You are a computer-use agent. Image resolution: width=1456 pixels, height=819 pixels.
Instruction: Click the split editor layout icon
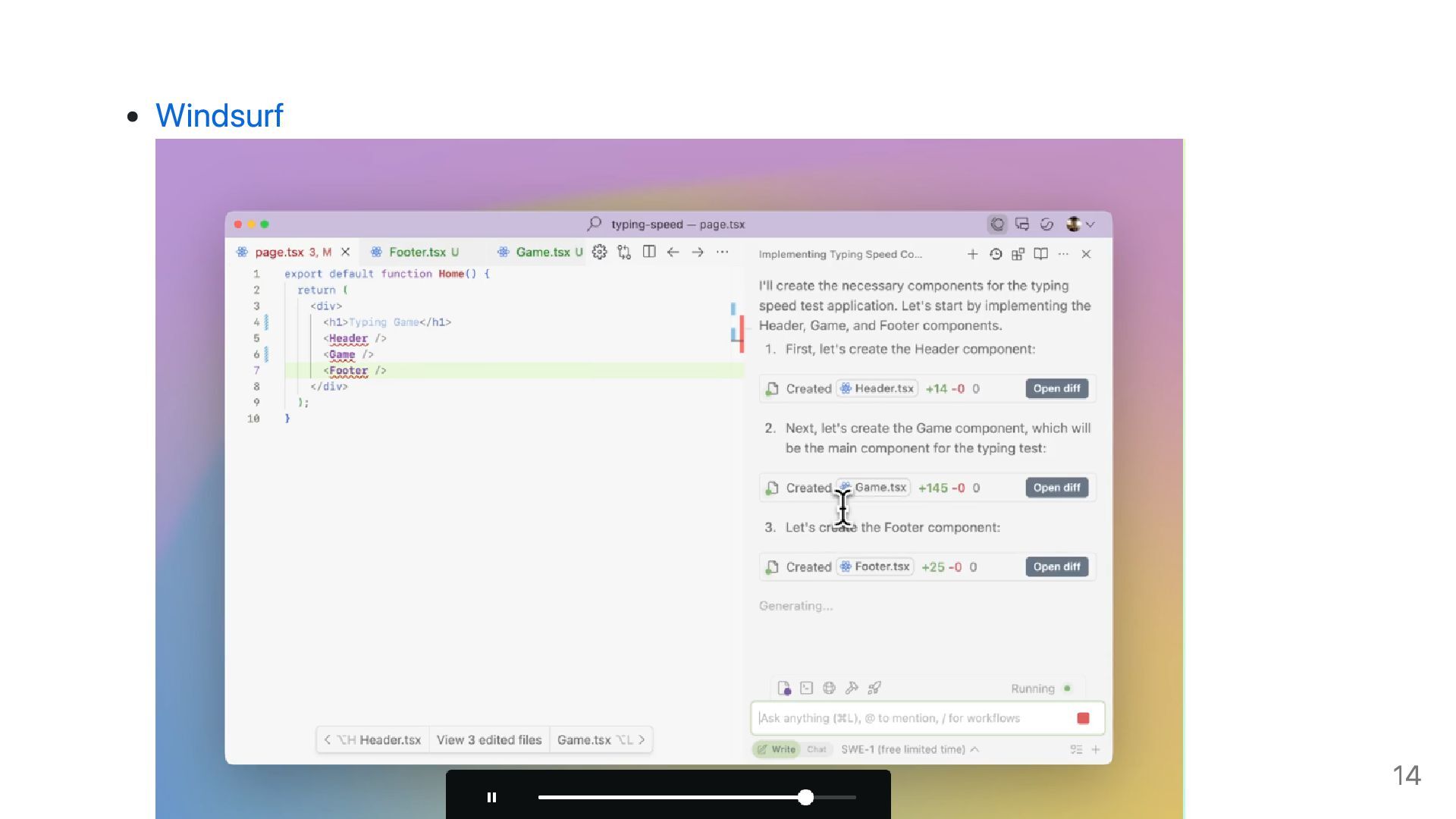point(649,252)
